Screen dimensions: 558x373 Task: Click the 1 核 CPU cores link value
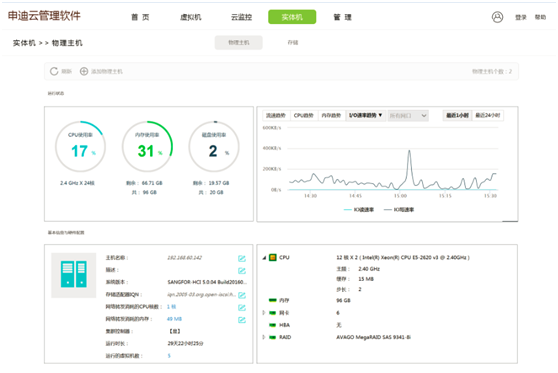coord(172,306)
